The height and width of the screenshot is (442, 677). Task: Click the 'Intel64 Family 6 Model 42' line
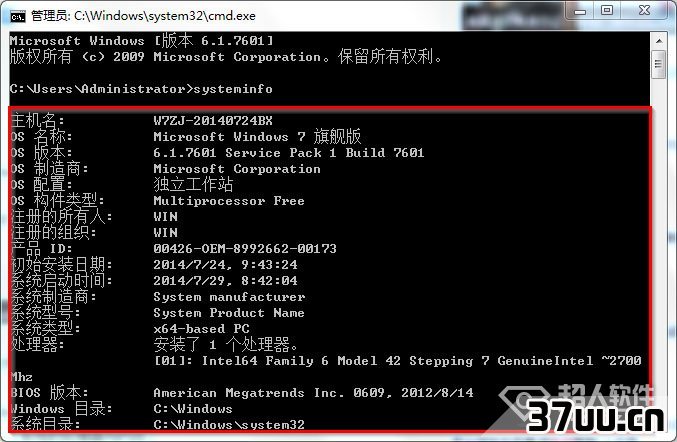397,360
